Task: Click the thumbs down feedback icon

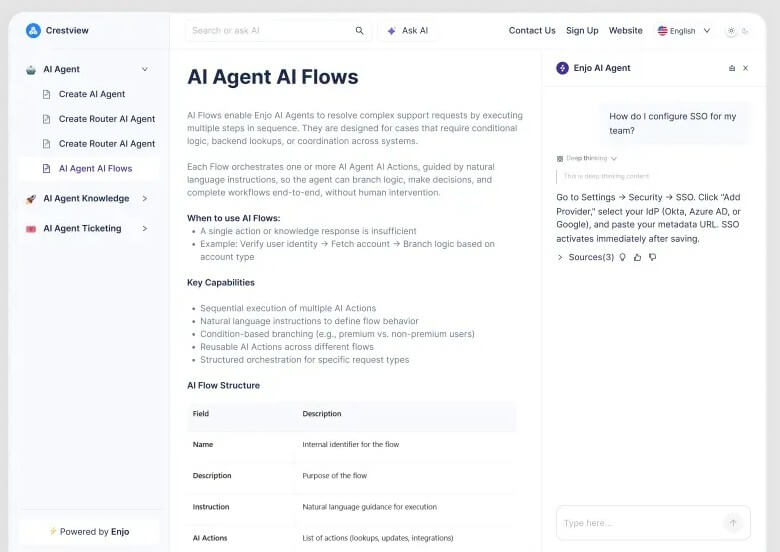Action: [x=653, y=257]
